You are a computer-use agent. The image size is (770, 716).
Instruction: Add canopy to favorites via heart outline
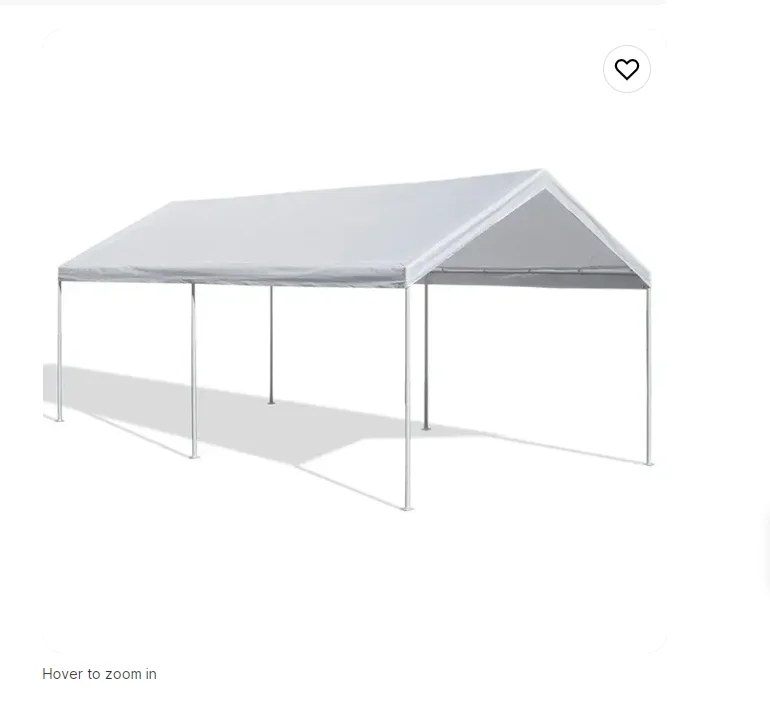pos(627,69)
